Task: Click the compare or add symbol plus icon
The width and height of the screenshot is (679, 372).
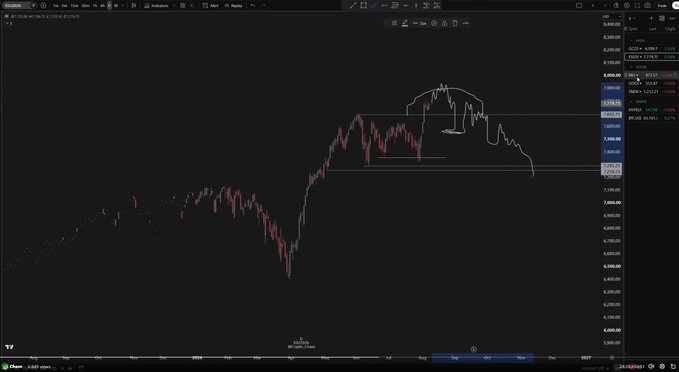Action: pos(43,6)
